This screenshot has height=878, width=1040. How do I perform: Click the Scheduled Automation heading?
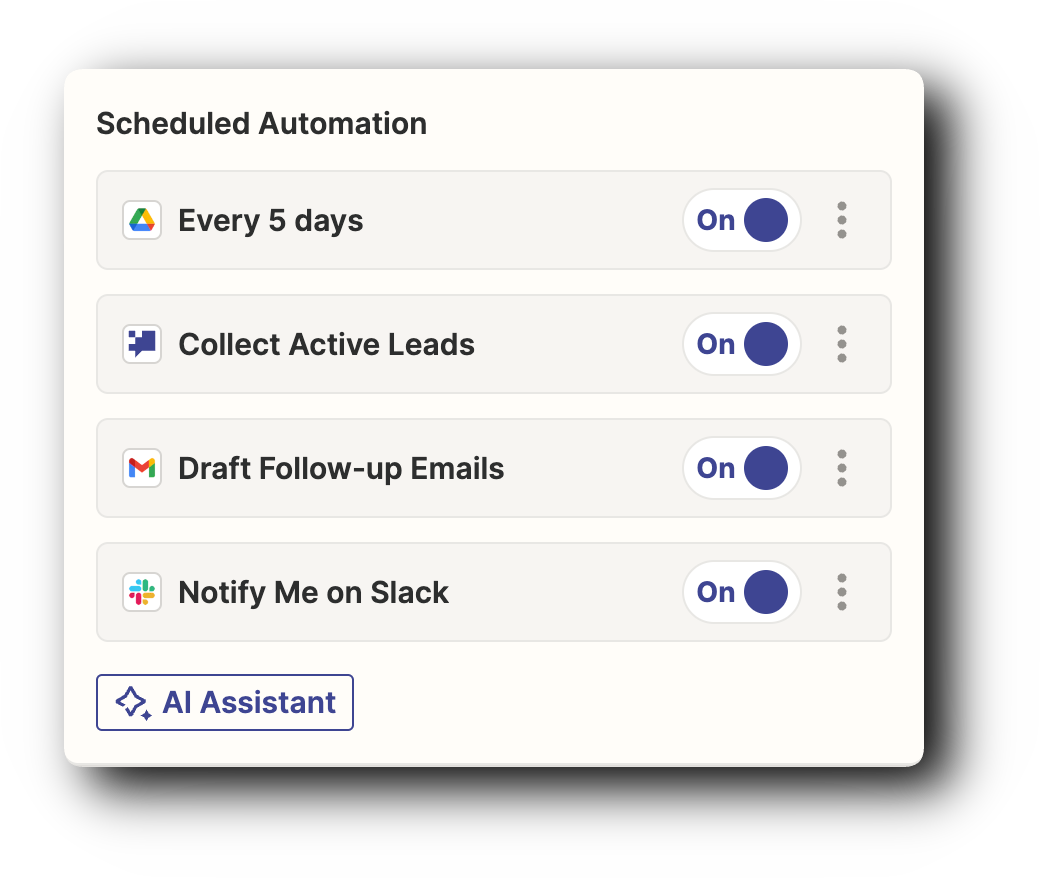pyautogui.click(x=261, y=123)
